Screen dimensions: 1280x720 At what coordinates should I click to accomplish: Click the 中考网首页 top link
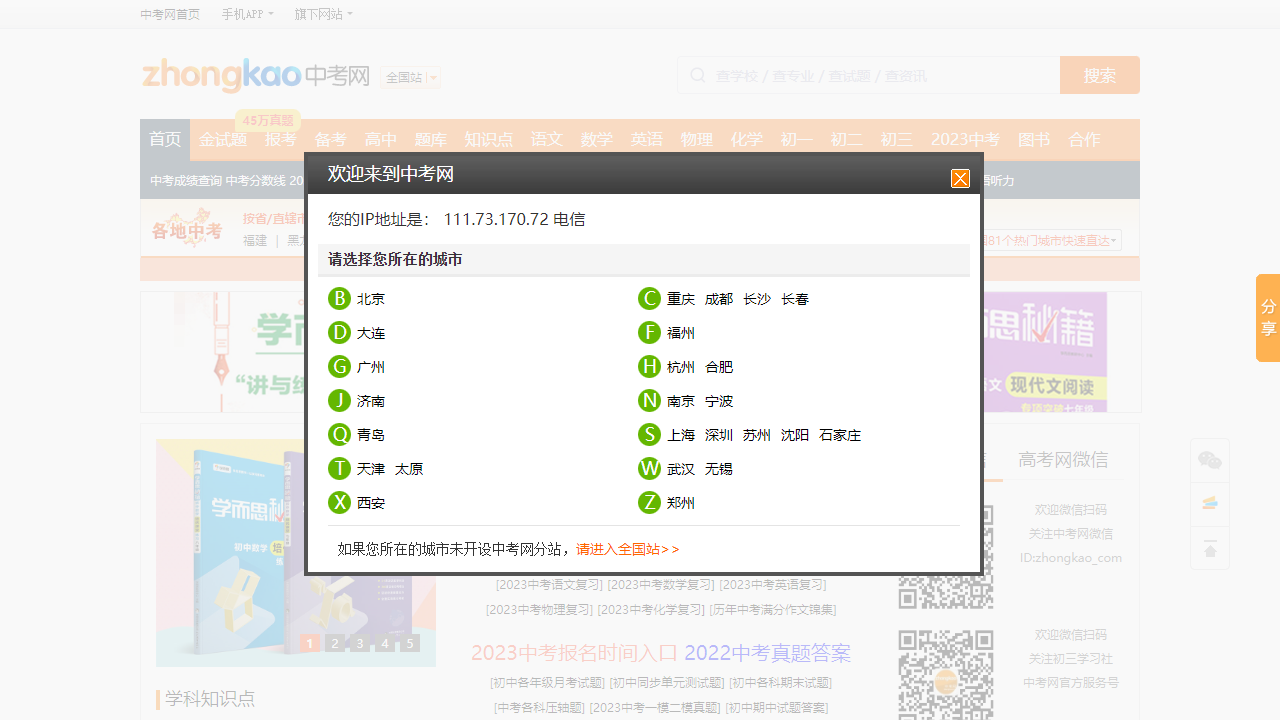[170, 14]
